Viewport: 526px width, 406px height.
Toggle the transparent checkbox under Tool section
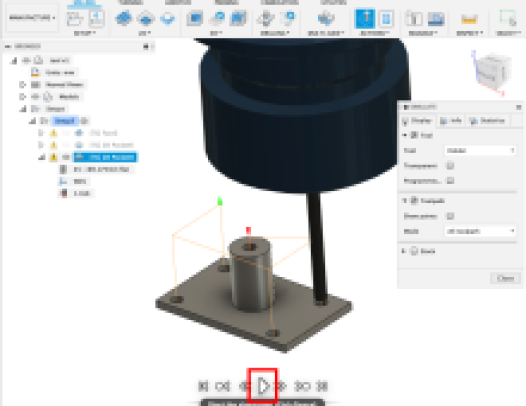pos(450,165)
